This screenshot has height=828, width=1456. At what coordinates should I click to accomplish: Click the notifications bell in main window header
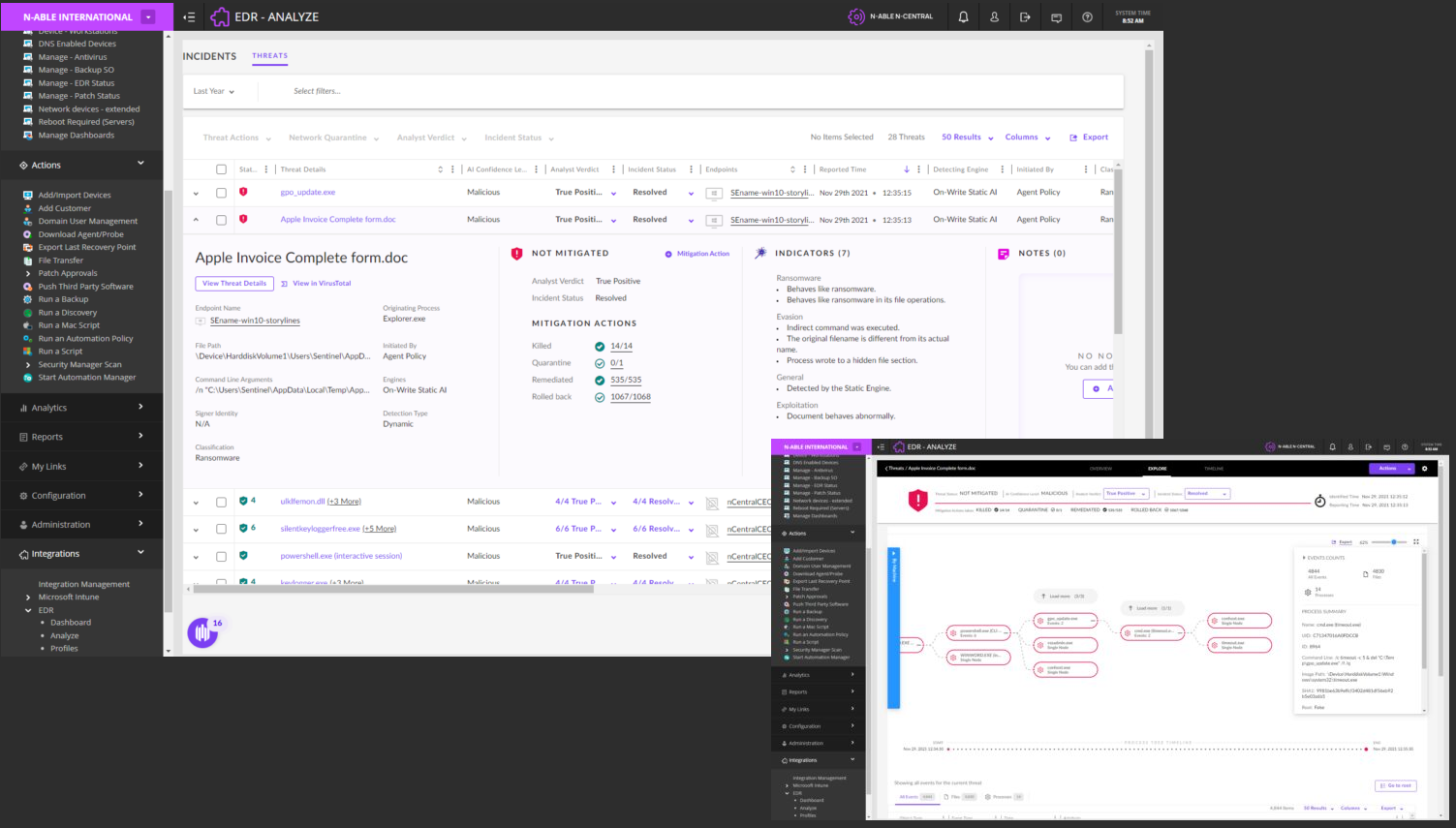pyautogui.click(x=963, y=17)
